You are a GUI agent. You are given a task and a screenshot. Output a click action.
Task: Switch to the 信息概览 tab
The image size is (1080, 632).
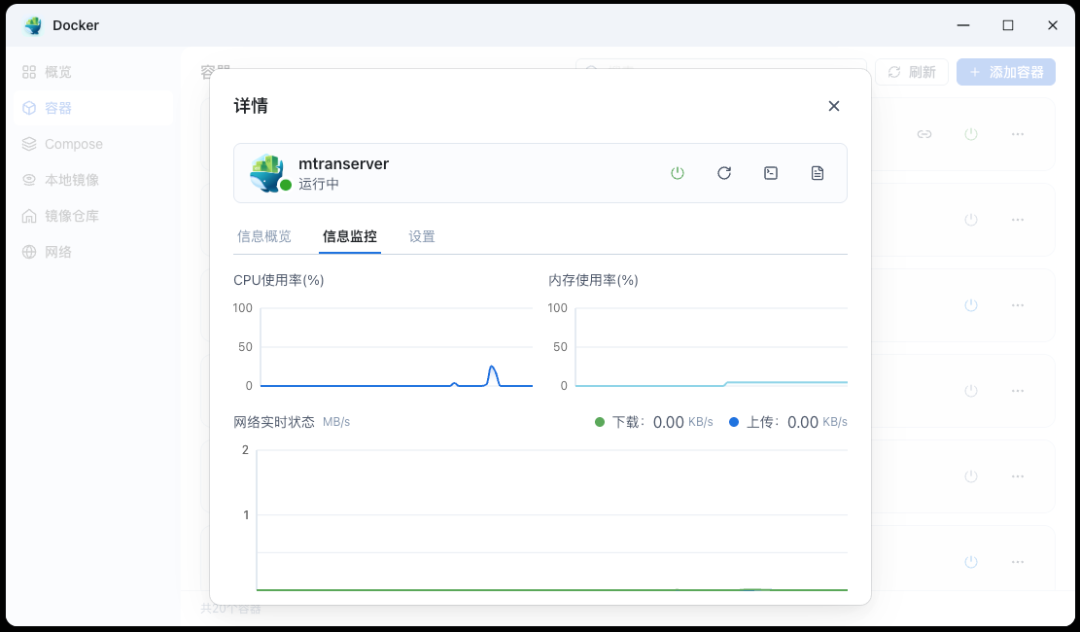tap(264, 237)
